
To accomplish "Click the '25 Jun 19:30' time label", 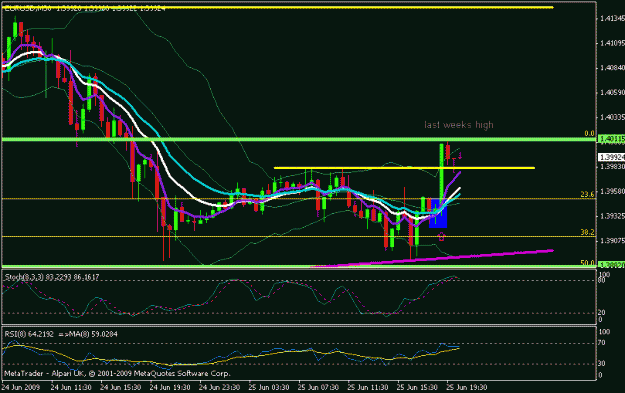I will [x=466, y=387].
